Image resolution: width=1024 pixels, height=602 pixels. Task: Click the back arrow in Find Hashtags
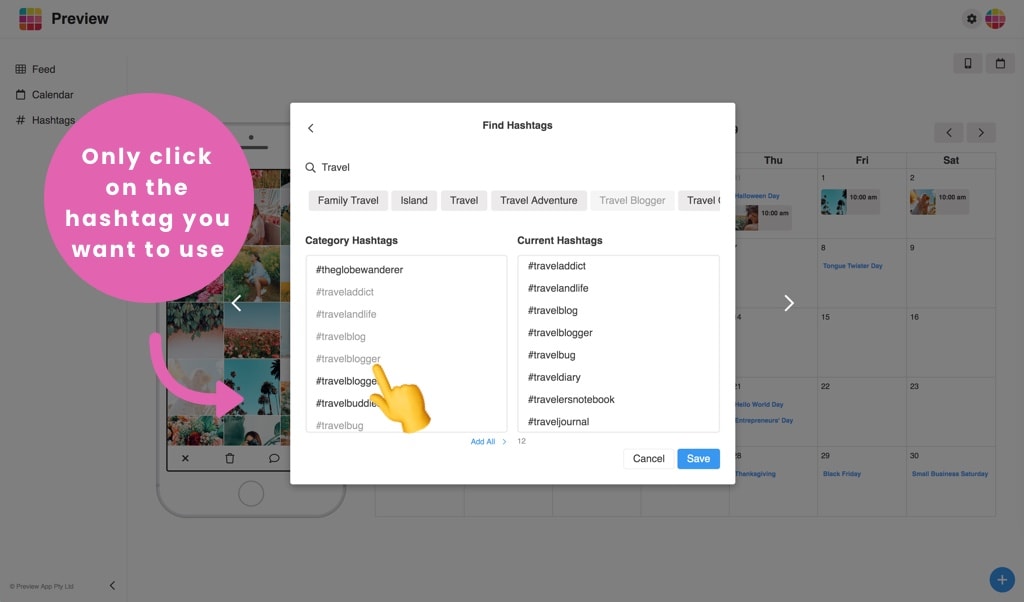pyautogui.click(x=311, y=128)
